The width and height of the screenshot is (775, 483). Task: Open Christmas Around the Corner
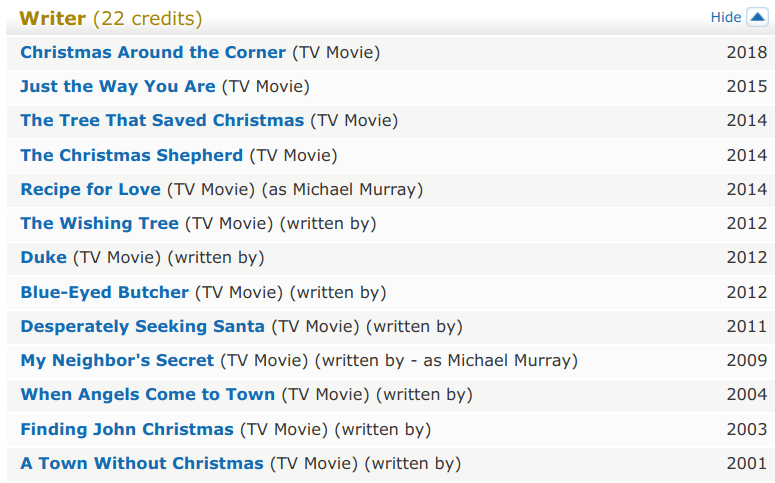[153, 52]
